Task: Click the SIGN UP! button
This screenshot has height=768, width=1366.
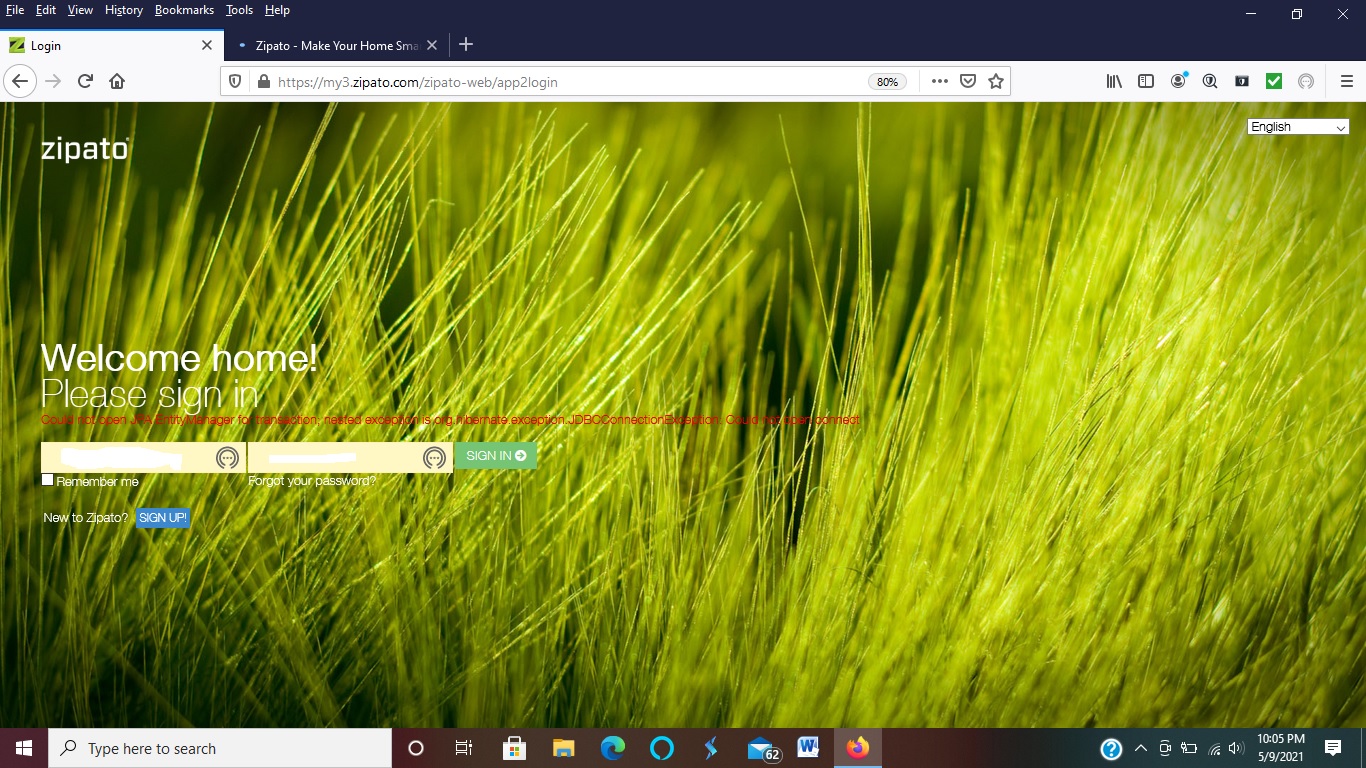Action: pyautogui.click(x=163, y=518)
